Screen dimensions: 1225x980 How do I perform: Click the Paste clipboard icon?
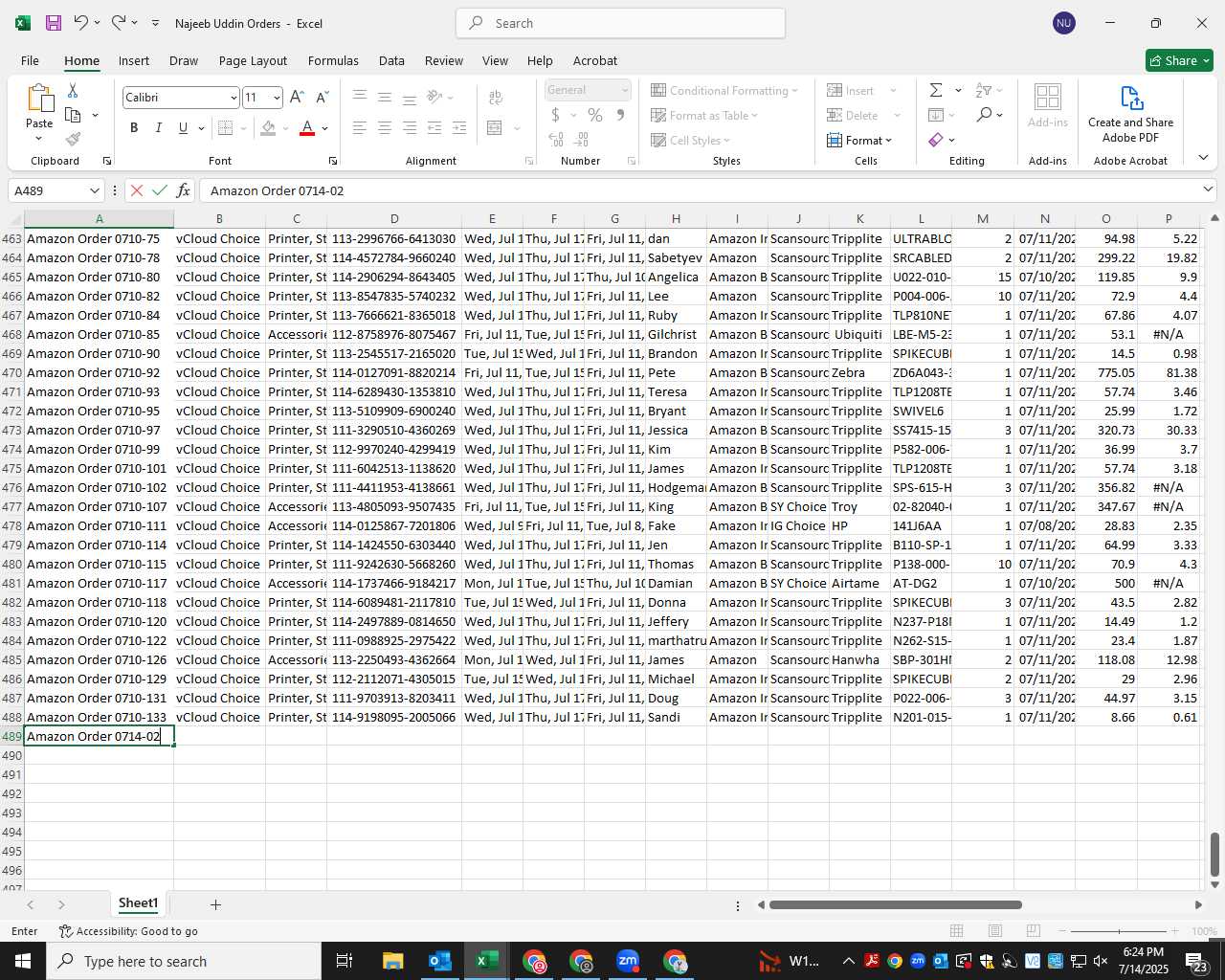[39, 100]
